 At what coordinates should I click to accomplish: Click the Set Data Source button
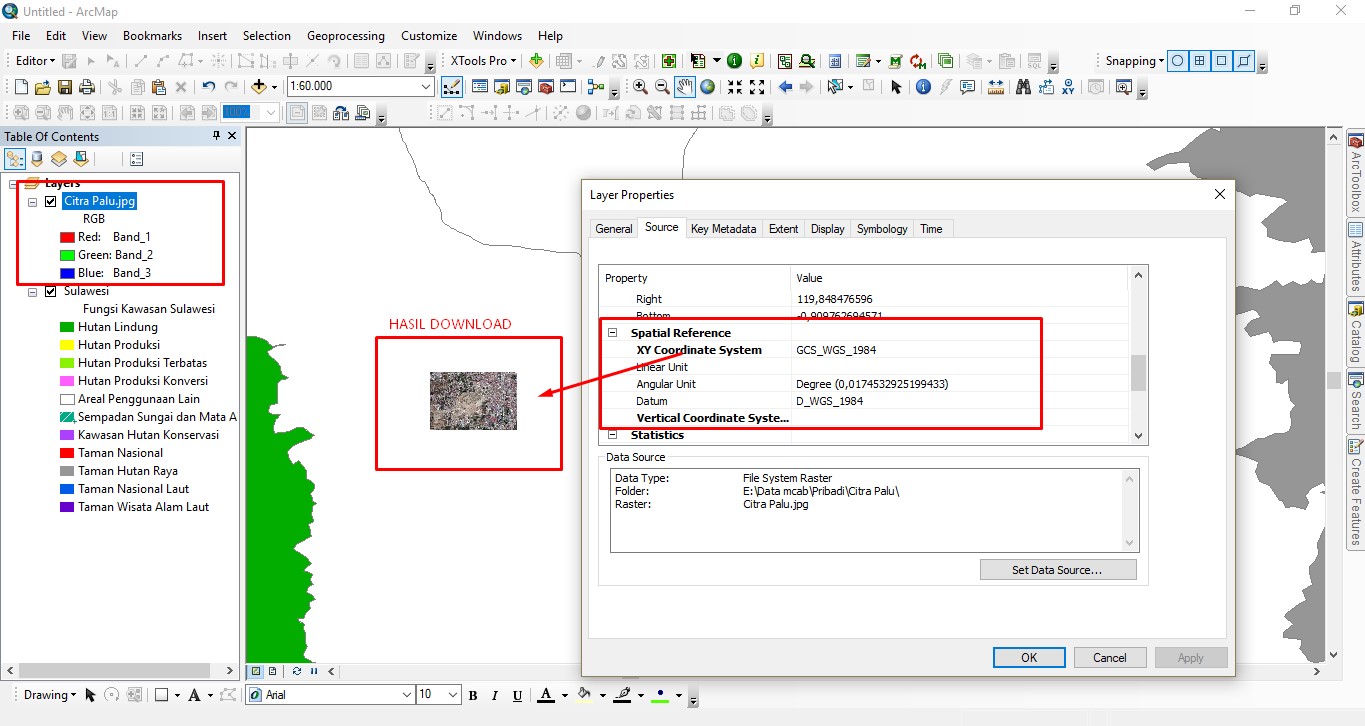[x=1058, y=570]
